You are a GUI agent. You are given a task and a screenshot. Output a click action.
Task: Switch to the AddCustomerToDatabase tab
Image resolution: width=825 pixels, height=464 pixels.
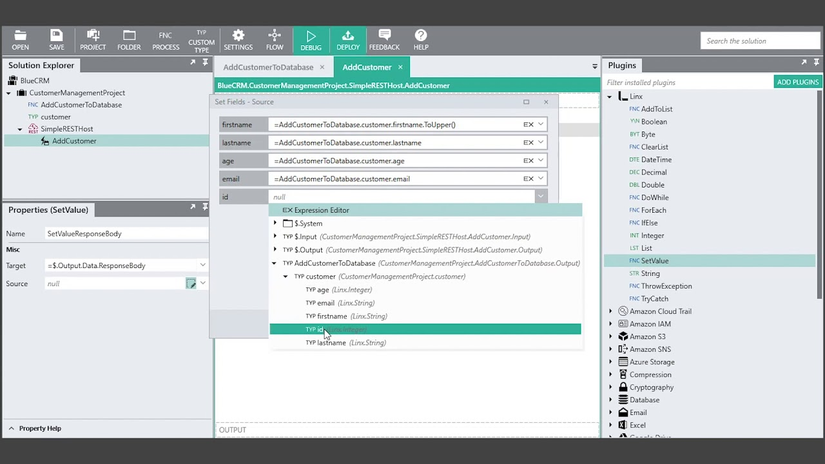[x=268, y=67]
